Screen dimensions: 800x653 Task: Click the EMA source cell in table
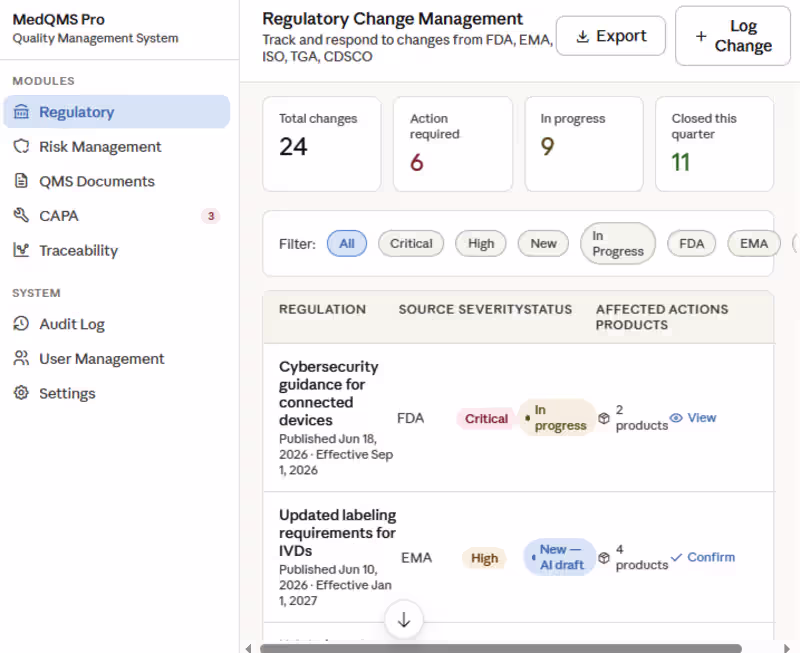(416, 558)
